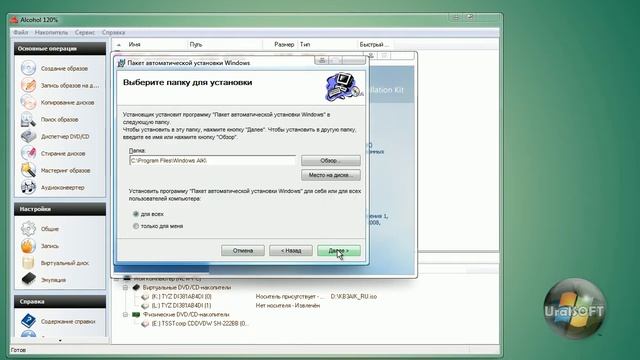Open the Эмуляция settings icon

point(28,280)
